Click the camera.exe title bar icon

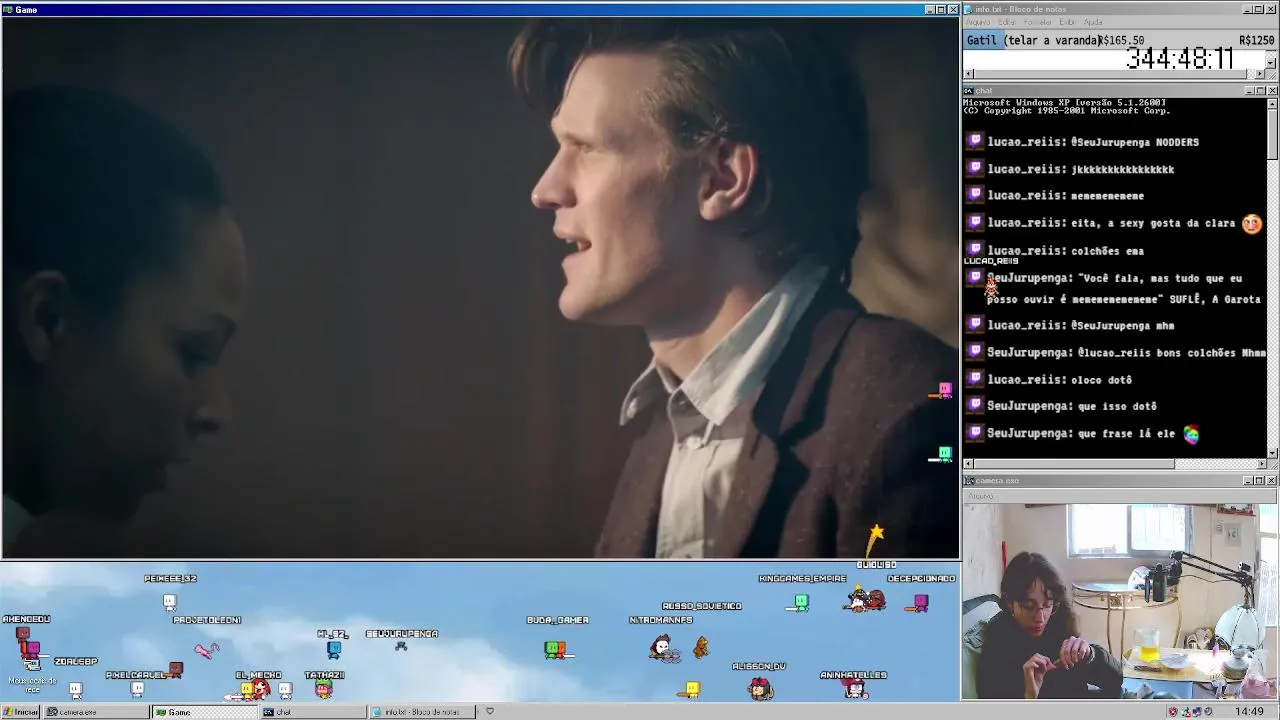[x=968, y=481]
